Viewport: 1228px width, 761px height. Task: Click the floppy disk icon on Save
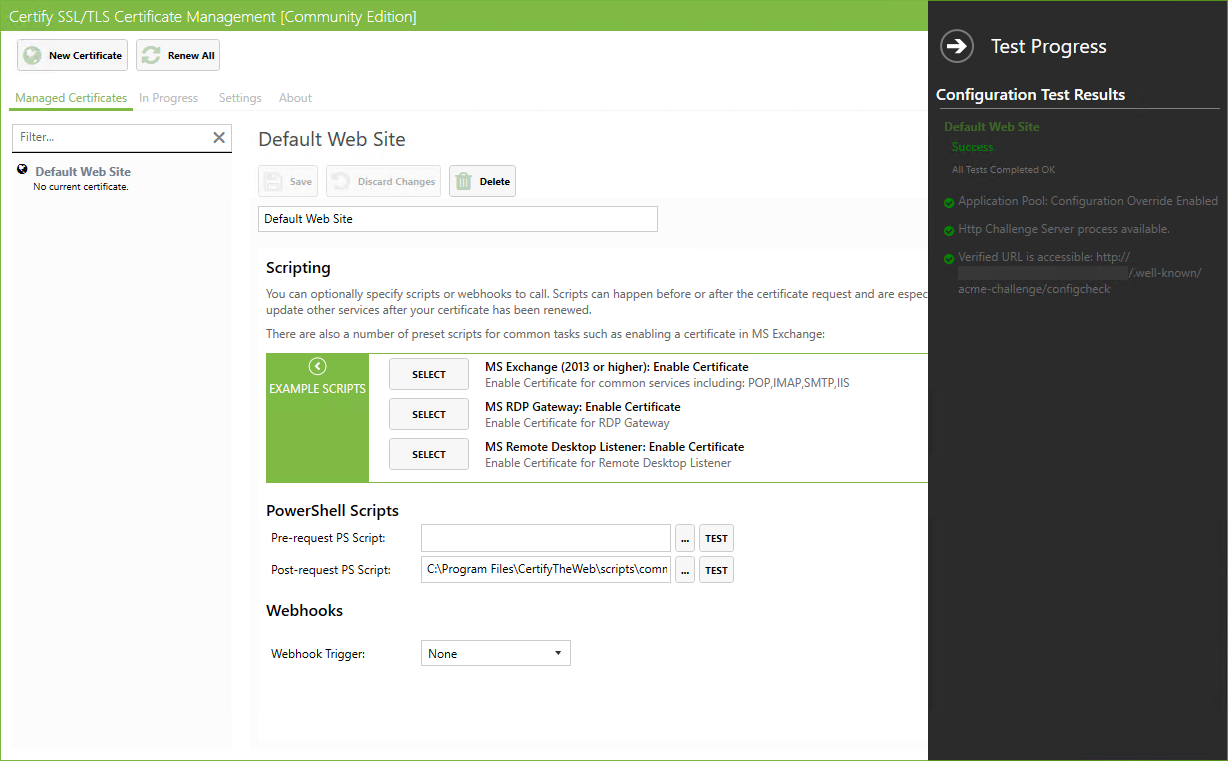(273, 181)
